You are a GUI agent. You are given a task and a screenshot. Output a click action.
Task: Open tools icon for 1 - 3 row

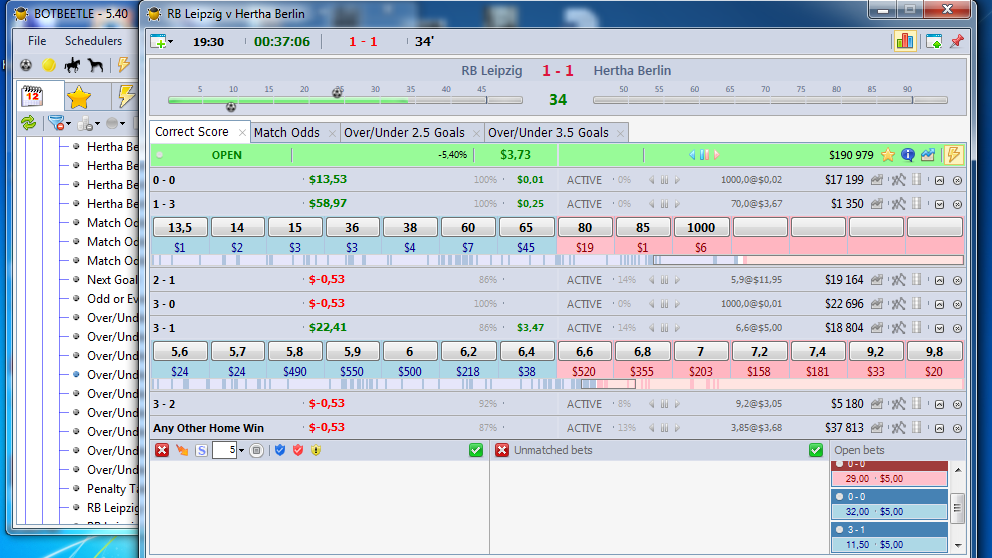click(898, 204)
